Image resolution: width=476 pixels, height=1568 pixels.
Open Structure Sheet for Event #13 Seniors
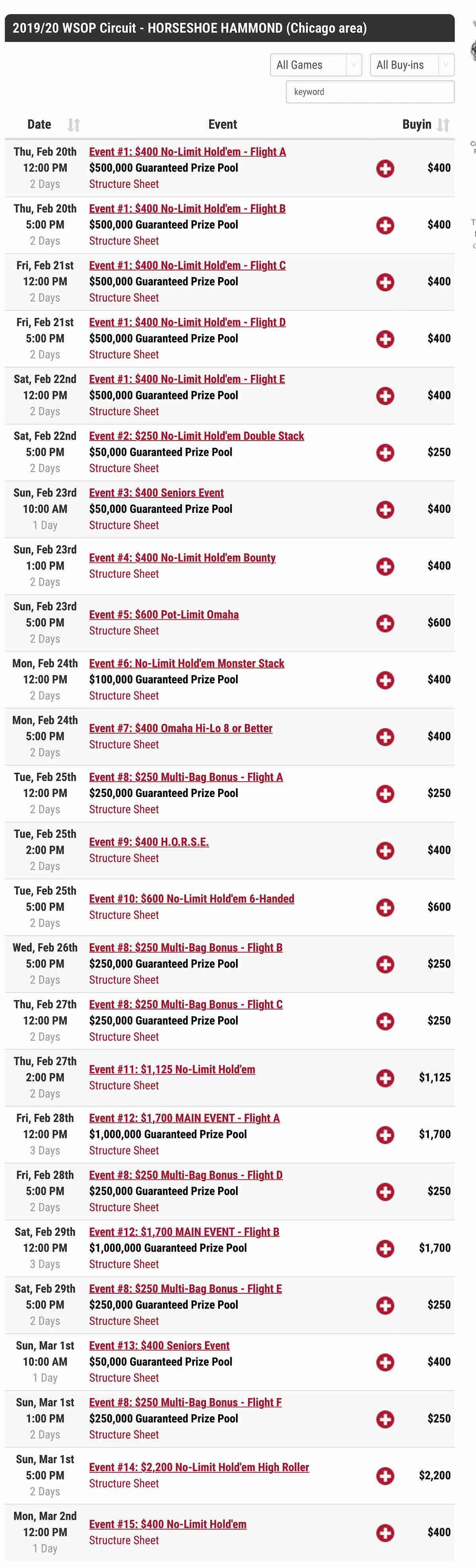point(124,1377)
